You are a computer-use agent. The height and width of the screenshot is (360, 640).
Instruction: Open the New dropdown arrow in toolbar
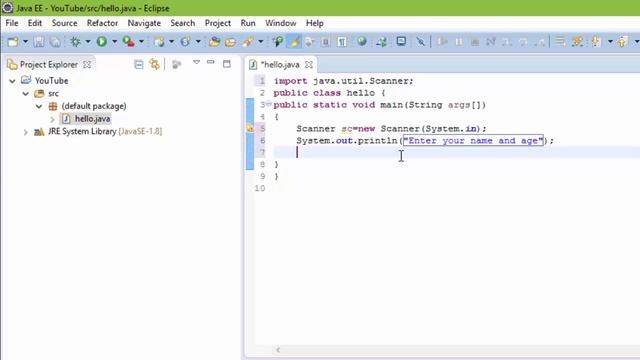[25, 42]
